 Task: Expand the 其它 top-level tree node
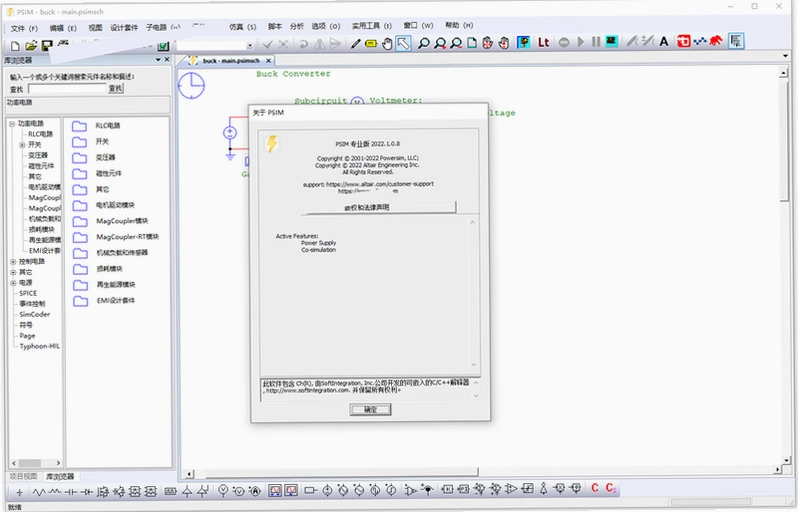pyautogui.click(x=13, y=272)
